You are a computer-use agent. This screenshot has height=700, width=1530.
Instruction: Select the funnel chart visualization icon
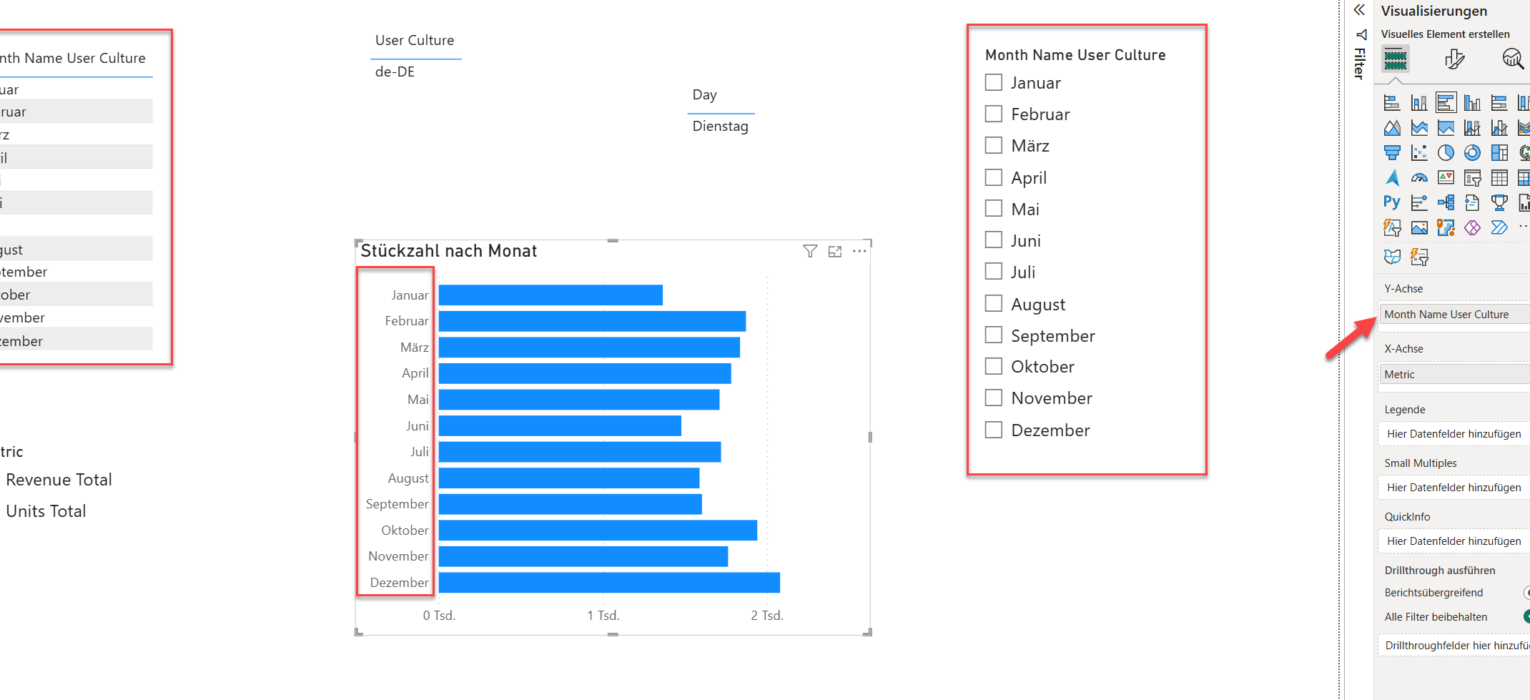[x=1392, y=153]
